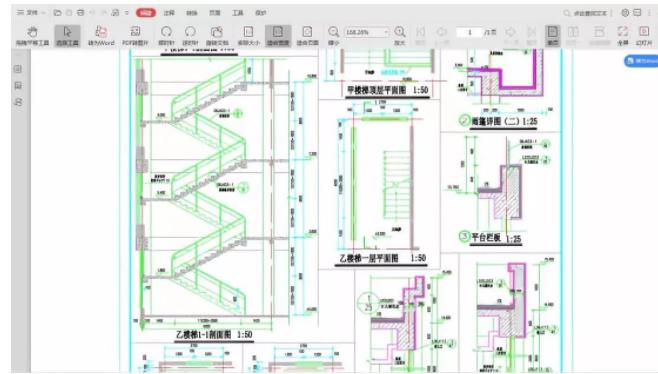Click the blue convert-to-Word floating button
This screenshot has height=374, width=658.
[641, 61]
